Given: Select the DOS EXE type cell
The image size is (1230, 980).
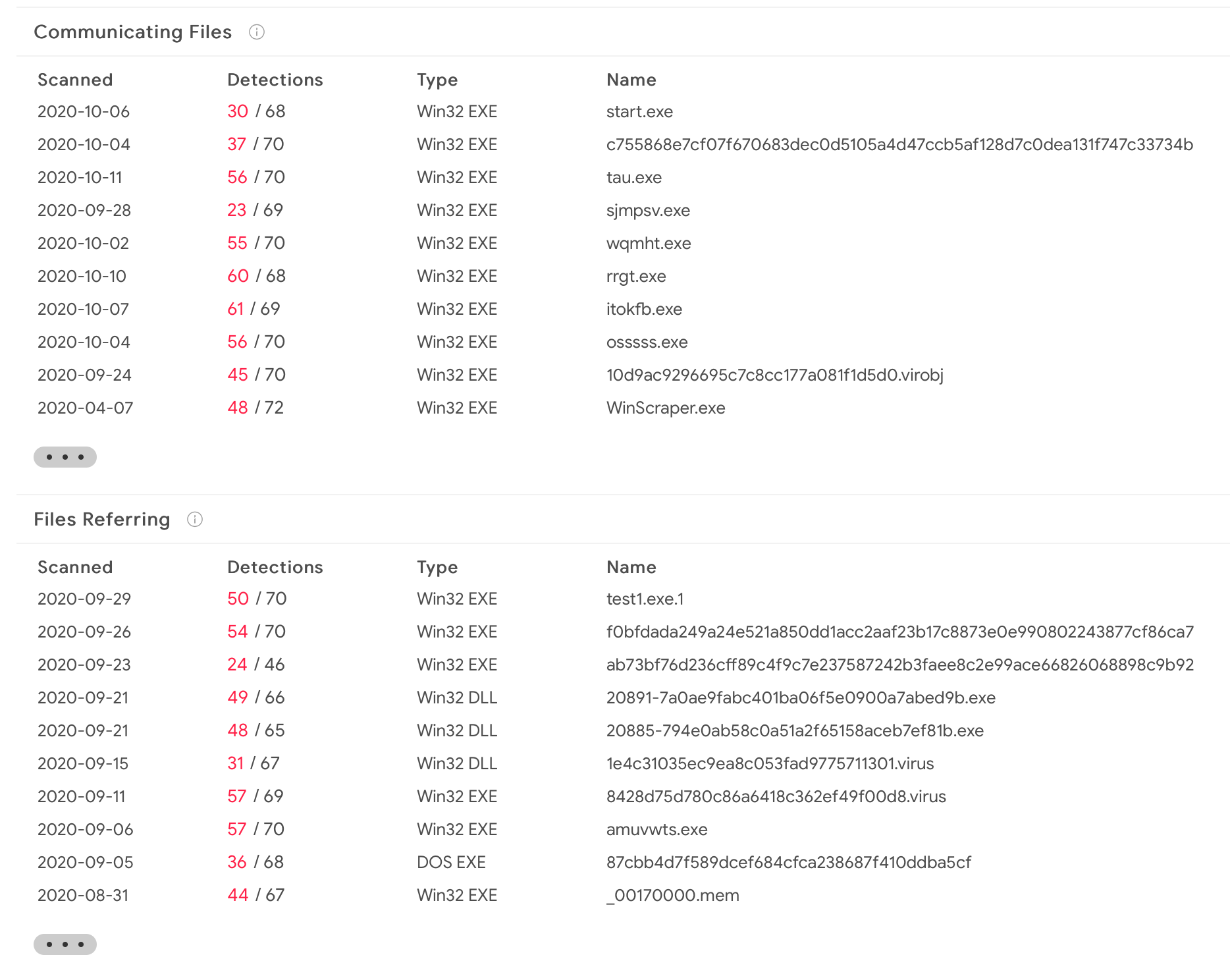Looking at the screenshot, I should 451,862.
